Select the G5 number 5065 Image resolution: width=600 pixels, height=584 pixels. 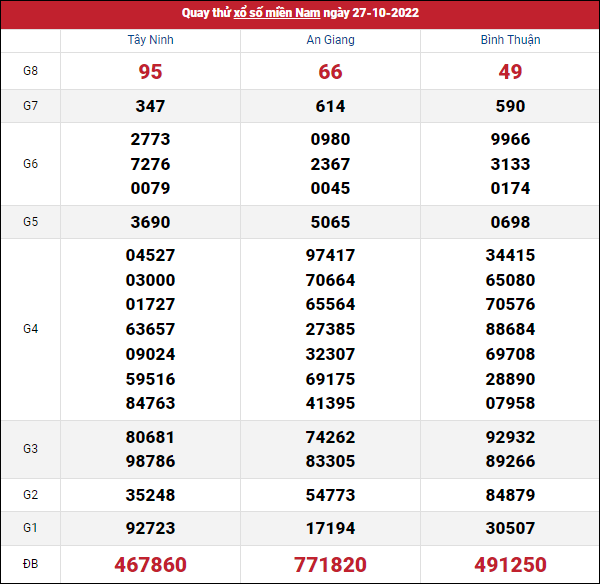(x=330, y=222)
